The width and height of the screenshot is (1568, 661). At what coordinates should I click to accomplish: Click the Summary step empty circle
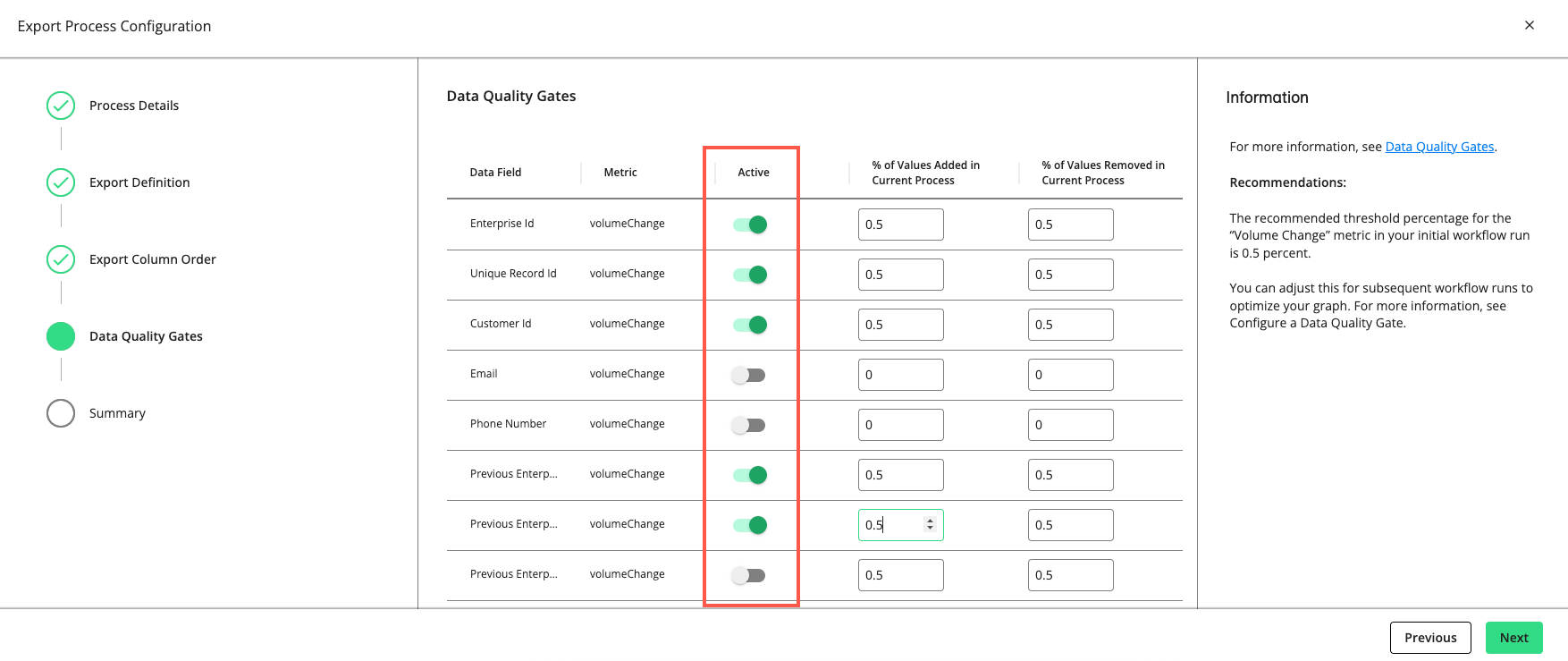[61, 413]
